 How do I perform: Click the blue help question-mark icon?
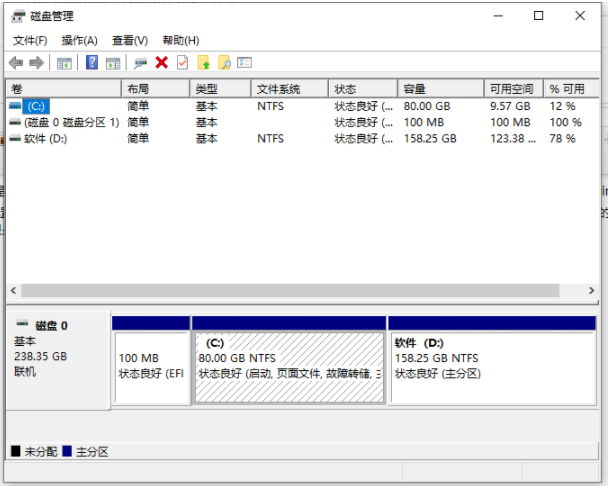91,63
